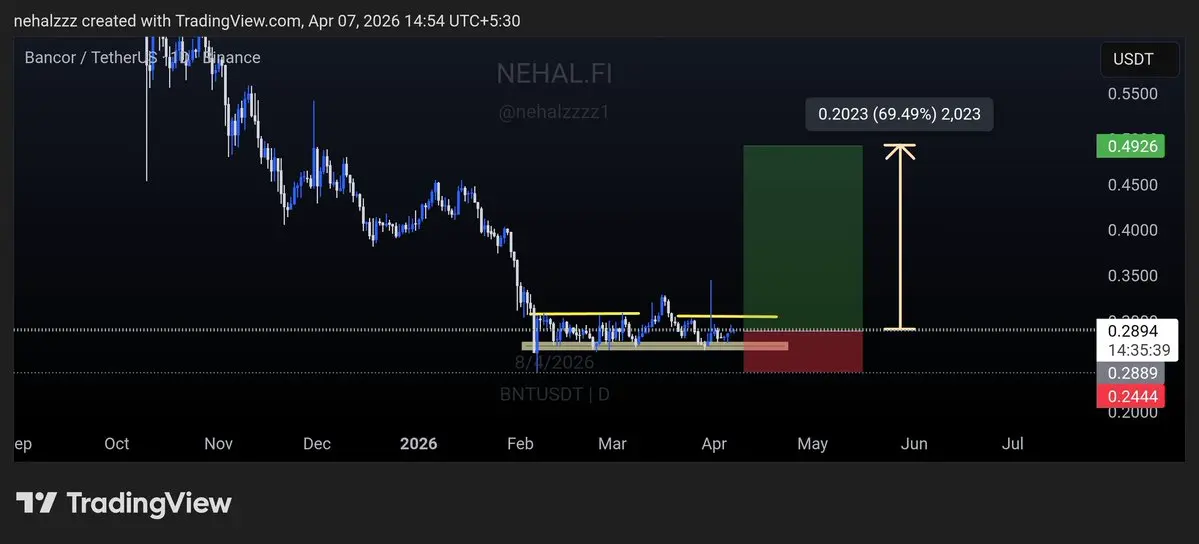Click the TradingView logo at bottom
1199x544 pixels.
[x=124, y=503]
